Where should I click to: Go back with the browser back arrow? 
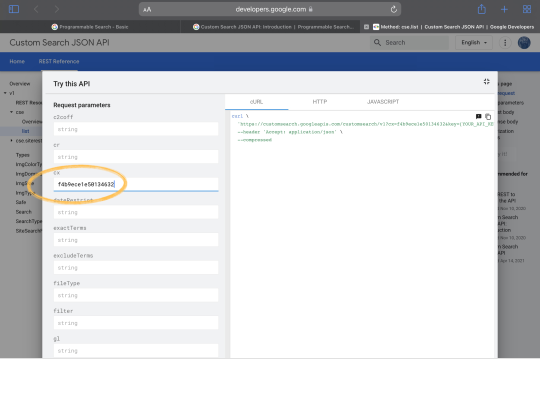36,9
